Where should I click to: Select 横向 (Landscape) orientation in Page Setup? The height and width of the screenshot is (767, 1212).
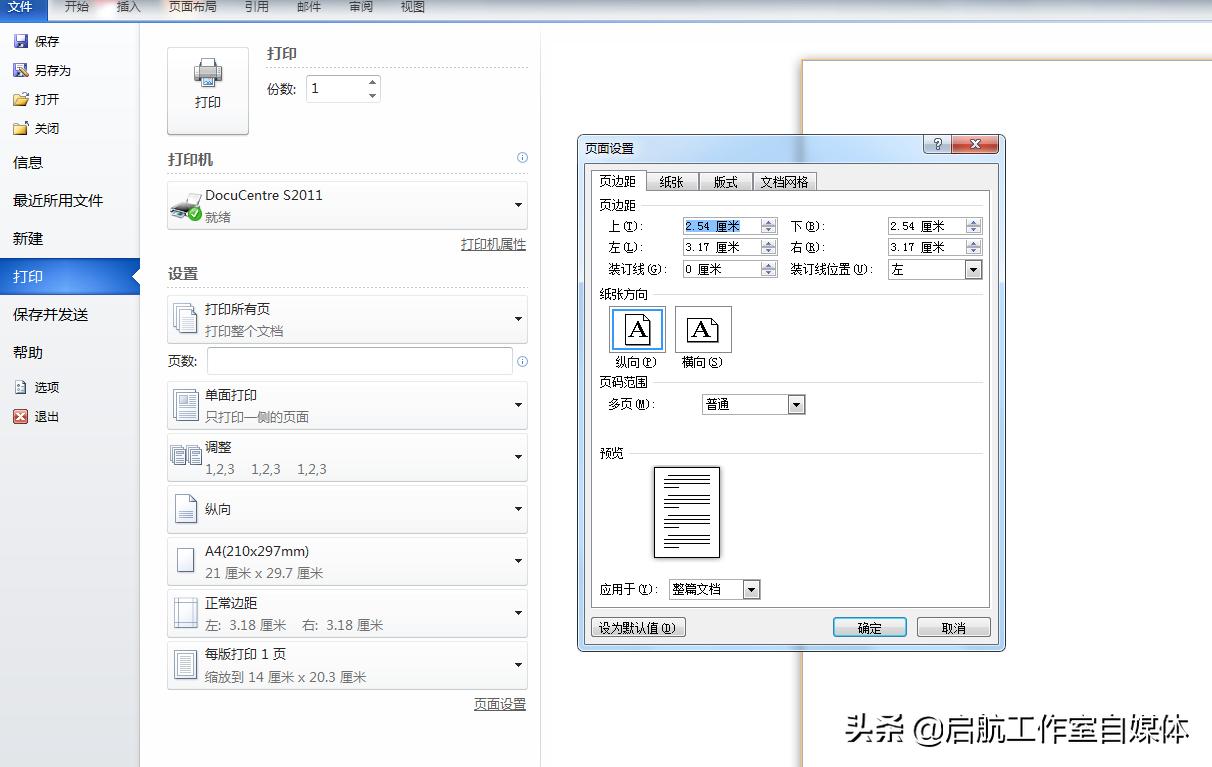(703, 328)
